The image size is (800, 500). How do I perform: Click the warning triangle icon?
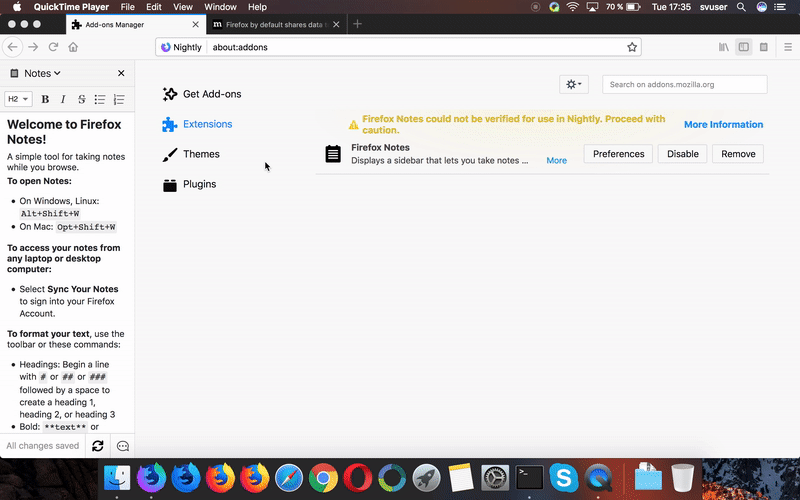point(354,124)
